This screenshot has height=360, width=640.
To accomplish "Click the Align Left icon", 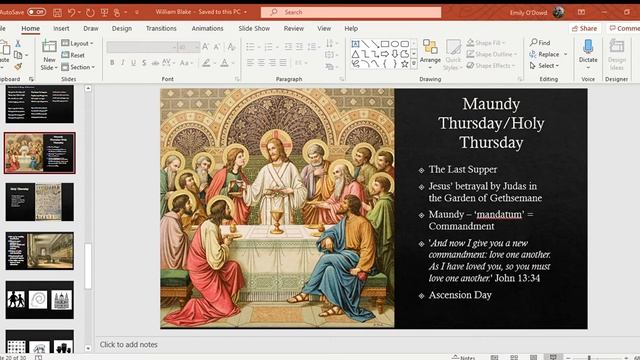I will [x=250, y=63].
